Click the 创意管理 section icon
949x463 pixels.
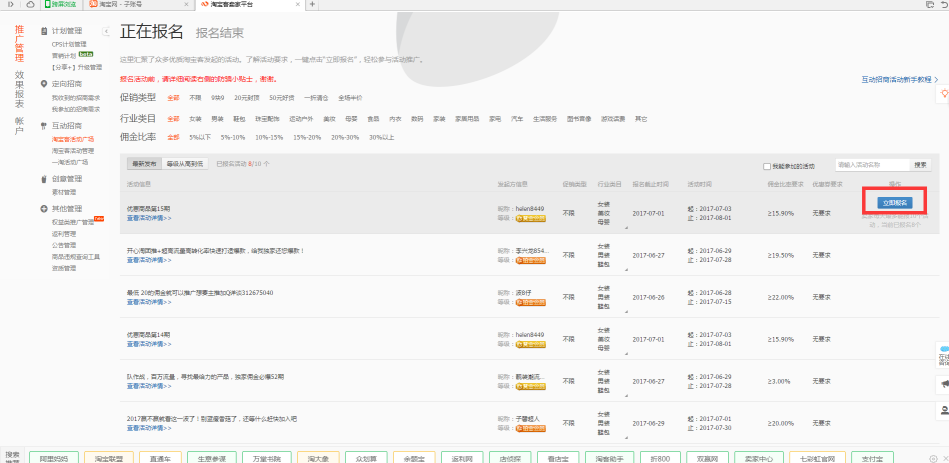coord(43,179)
